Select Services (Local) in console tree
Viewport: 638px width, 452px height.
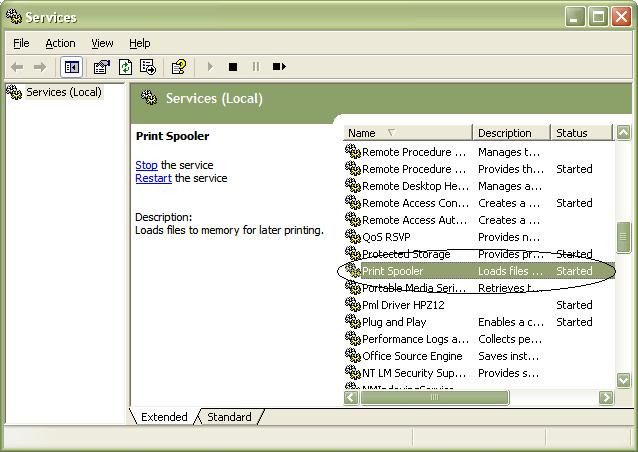pos(63,92)
